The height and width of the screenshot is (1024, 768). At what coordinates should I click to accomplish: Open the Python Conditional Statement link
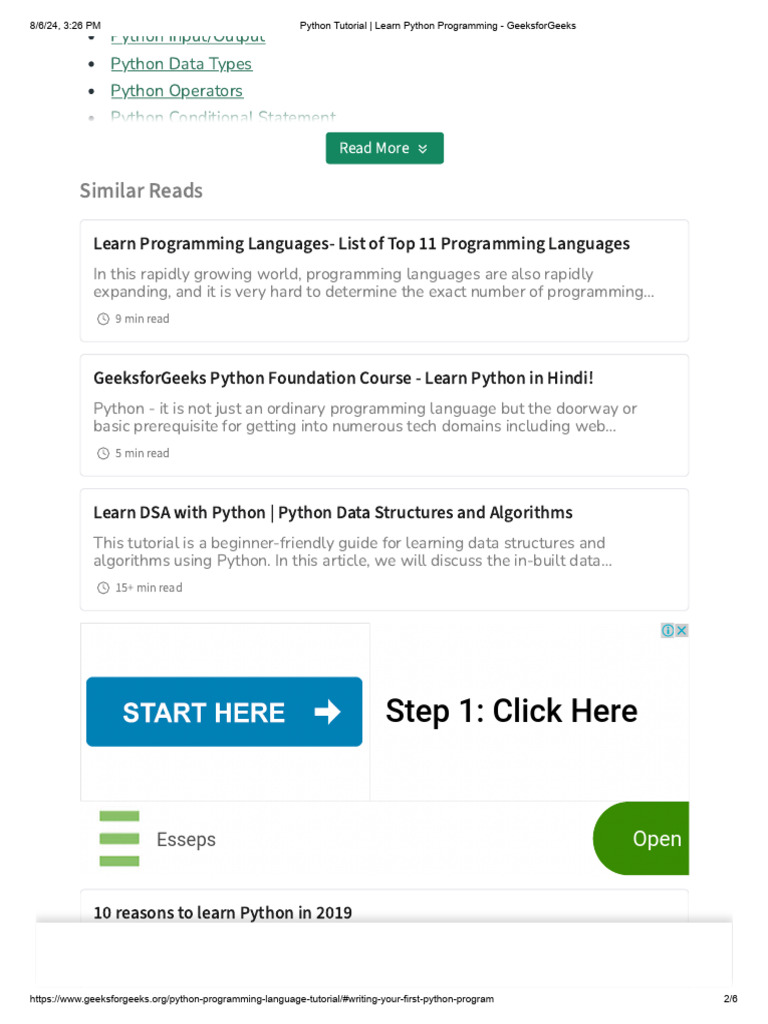222,118
